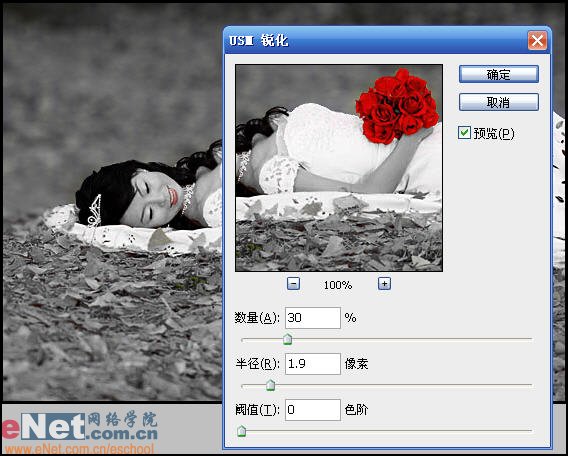This screenshot has height=456, width=568.
Task: Toggle the 预览(P) preview checkbox
Action: pos(464,133)
